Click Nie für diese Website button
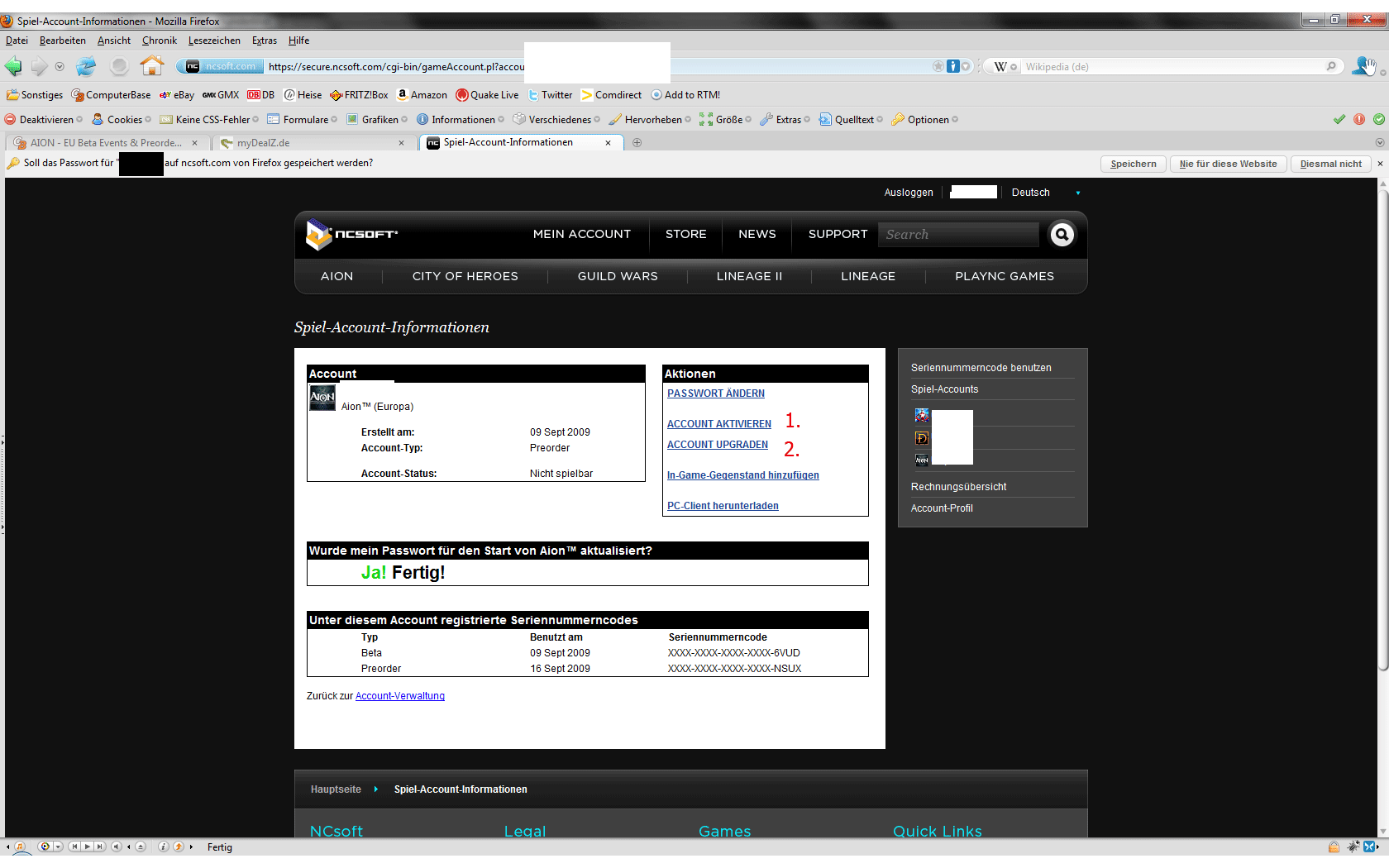 coord(1229,164)
